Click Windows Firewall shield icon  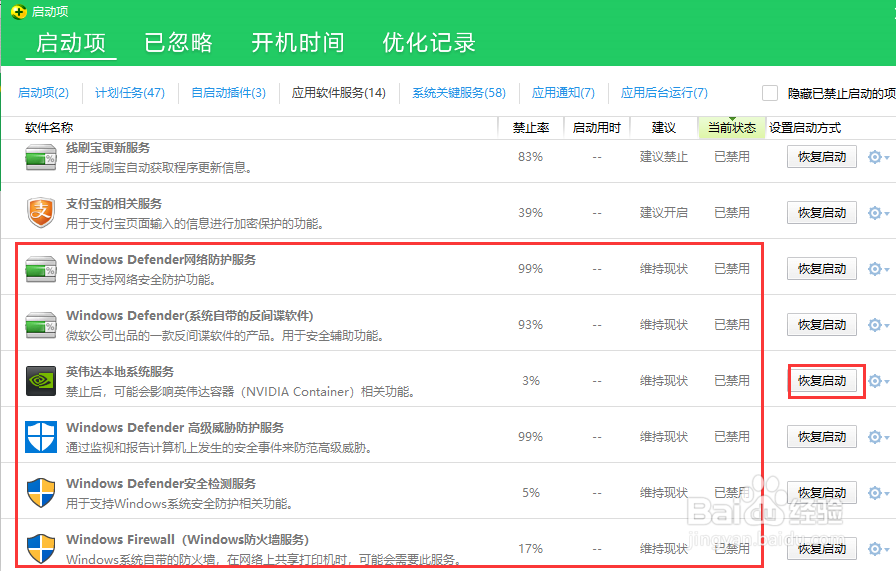click(x=41, y=549)
